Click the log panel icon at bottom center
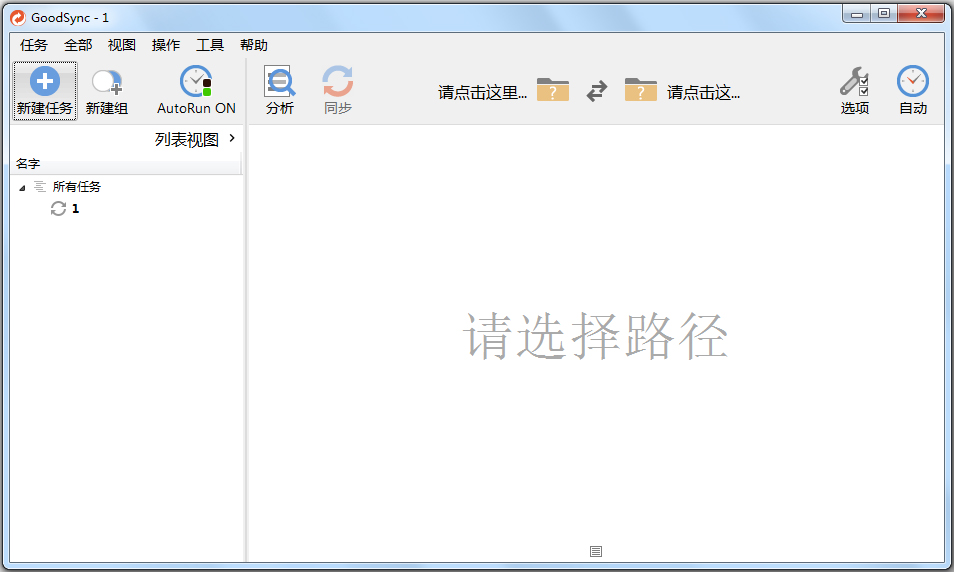The width and height of the screenshot is (954, 572). click(x=596, y=551)
